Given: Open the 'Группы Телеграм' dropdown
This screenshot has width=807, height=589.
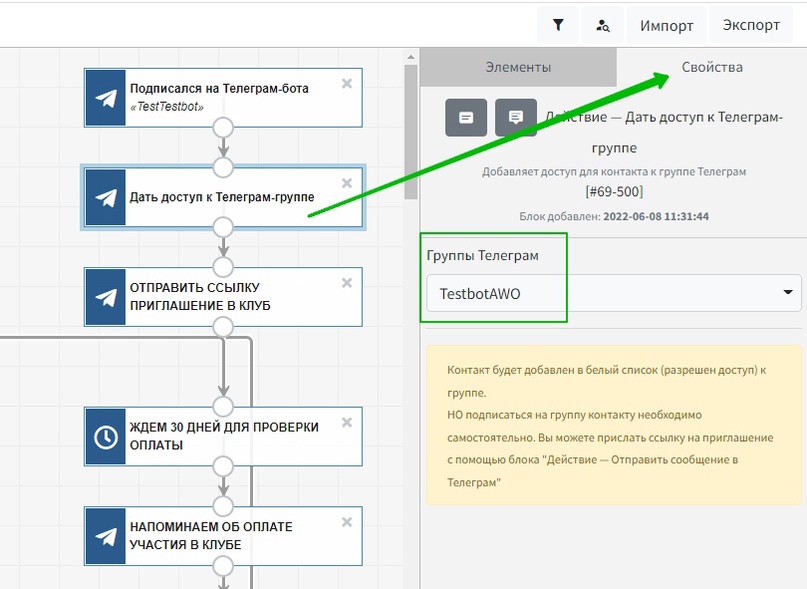Looking at the screenshot, I should click(614, 294).
